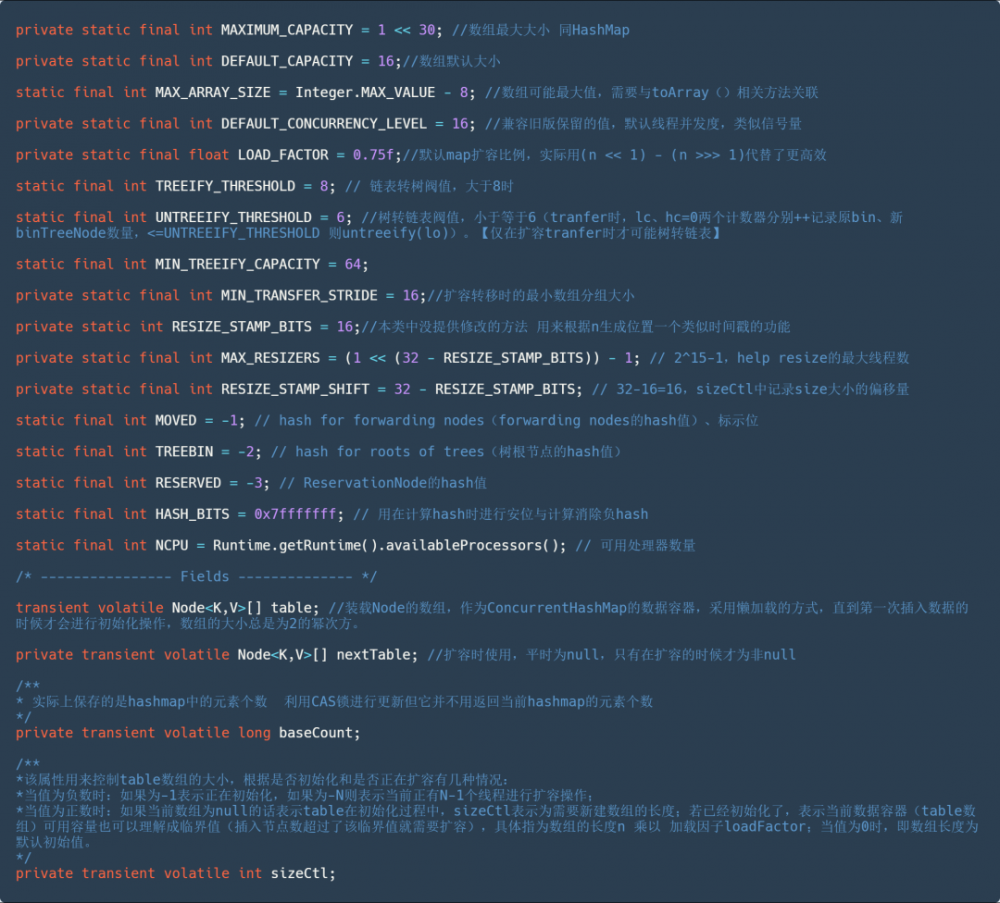The height and width of the screenshot is (903, 1000).
Task: Click Integer.MAX_VALUE expression
Action: click(x=365, y=92)
